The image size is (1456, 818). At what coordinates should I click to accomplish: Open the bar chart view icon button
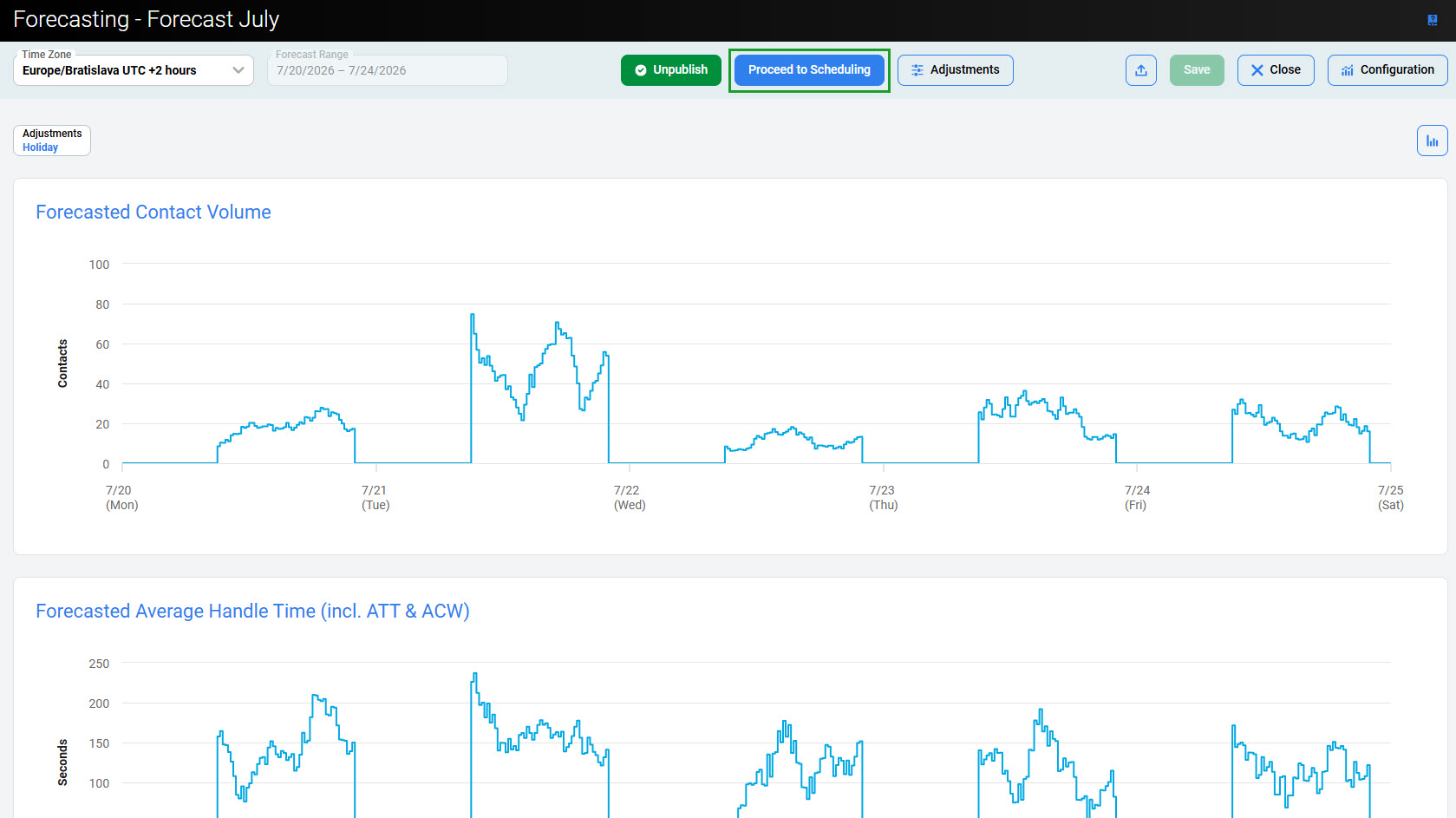1433,141
